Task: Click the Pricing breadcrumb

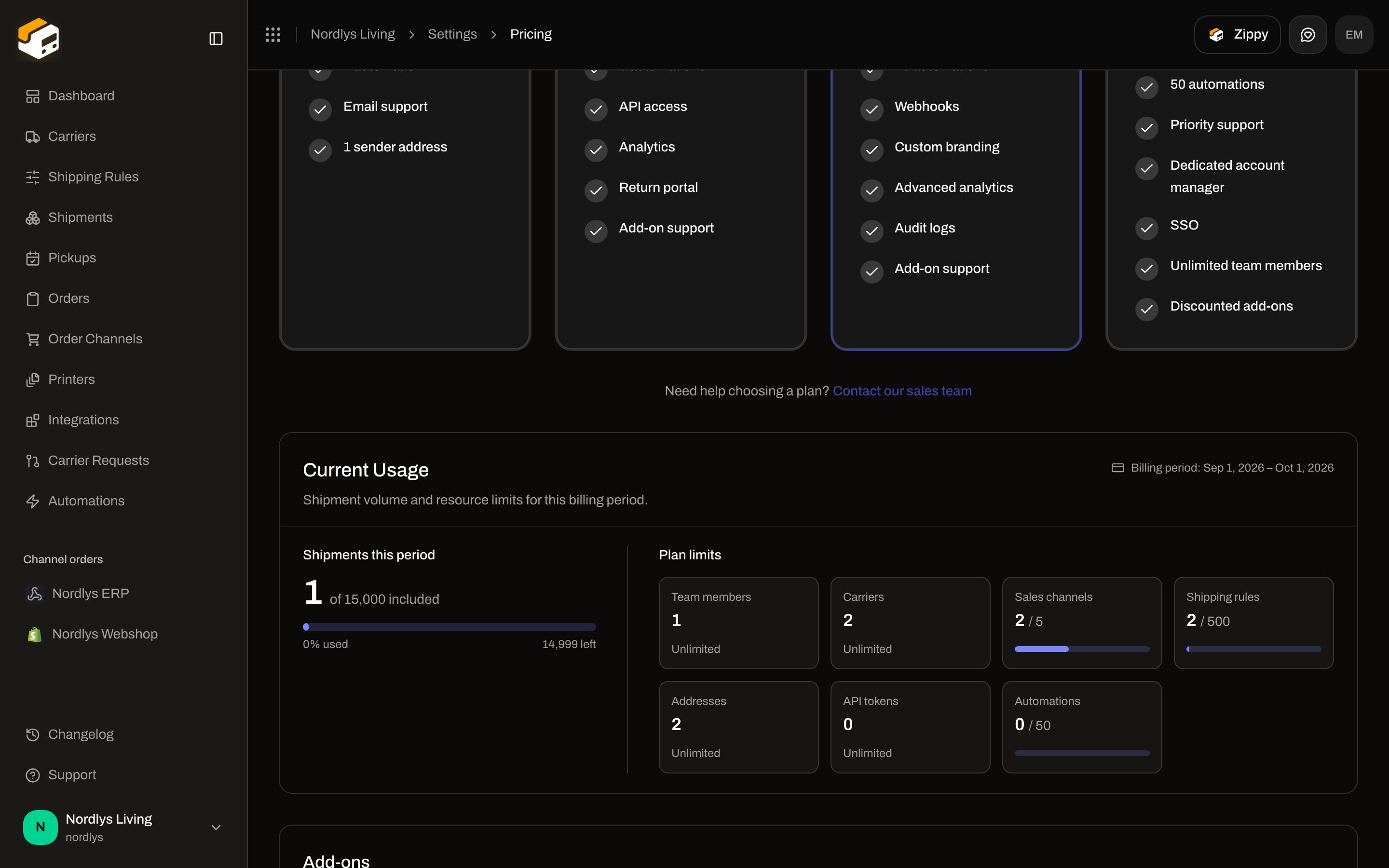Action: pyautogui.click(x=531, y=34)
